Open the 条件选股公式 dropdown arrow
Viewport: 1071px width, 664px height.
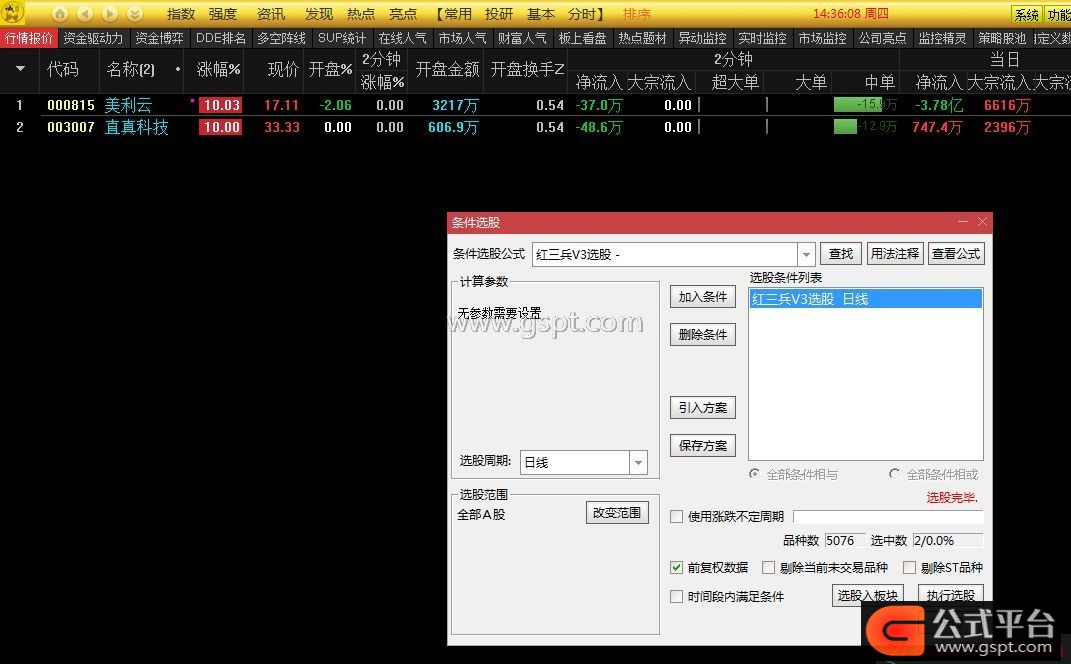pos(806,254)
